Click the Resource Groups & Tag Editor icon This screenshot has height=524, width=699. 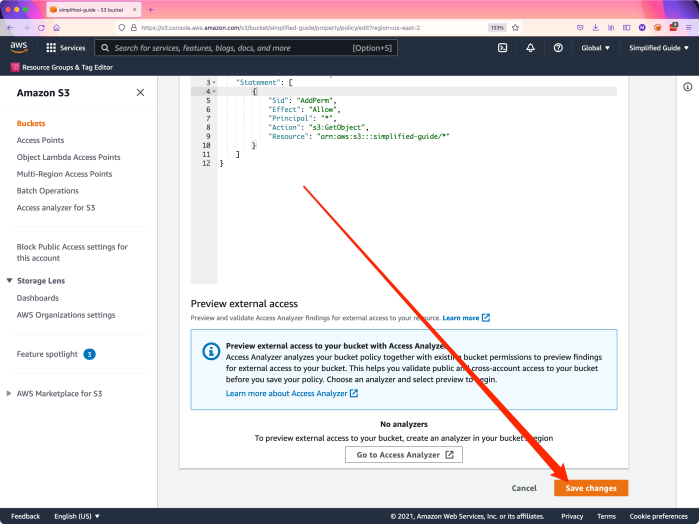point(15,67)
